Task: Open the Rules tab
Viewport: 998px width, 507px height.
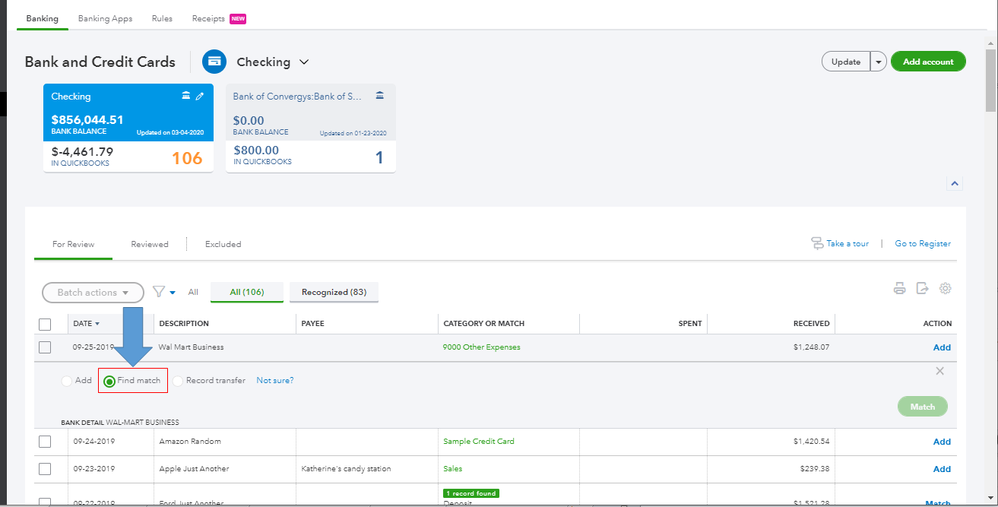Action: pos(162,19)
